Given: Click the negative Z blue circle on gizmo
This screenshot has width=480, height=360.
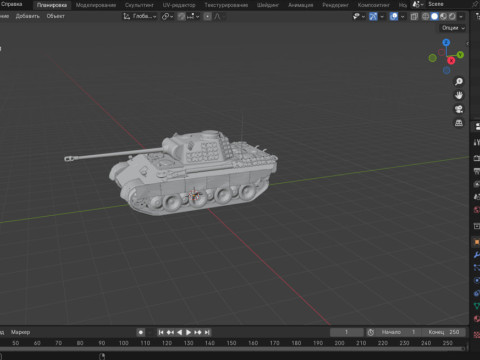Looking at the screenshot, I should click(x=446, y=70).
